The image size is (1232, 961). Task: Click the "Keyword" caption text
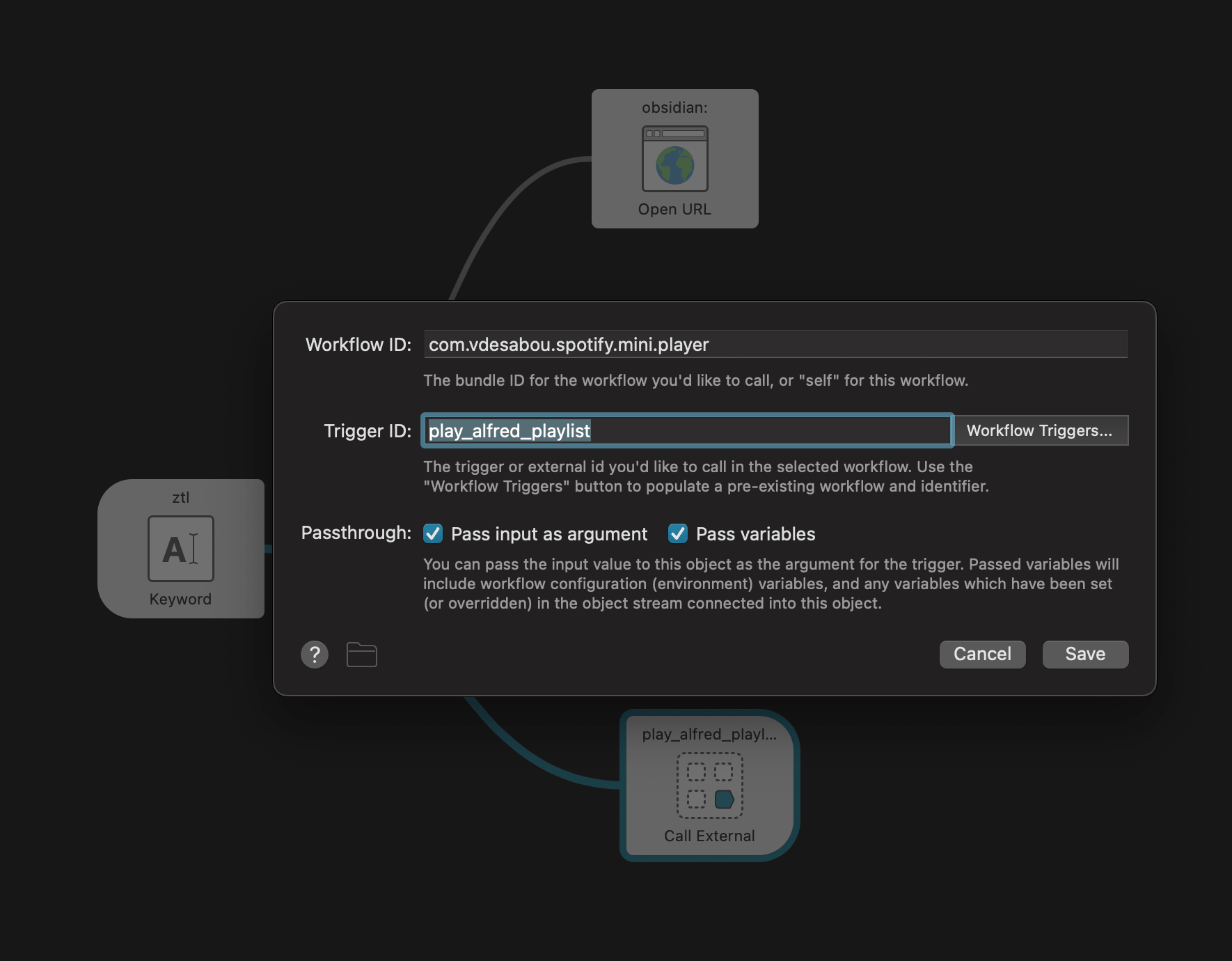pyautogui.click(x=180, y=599)
